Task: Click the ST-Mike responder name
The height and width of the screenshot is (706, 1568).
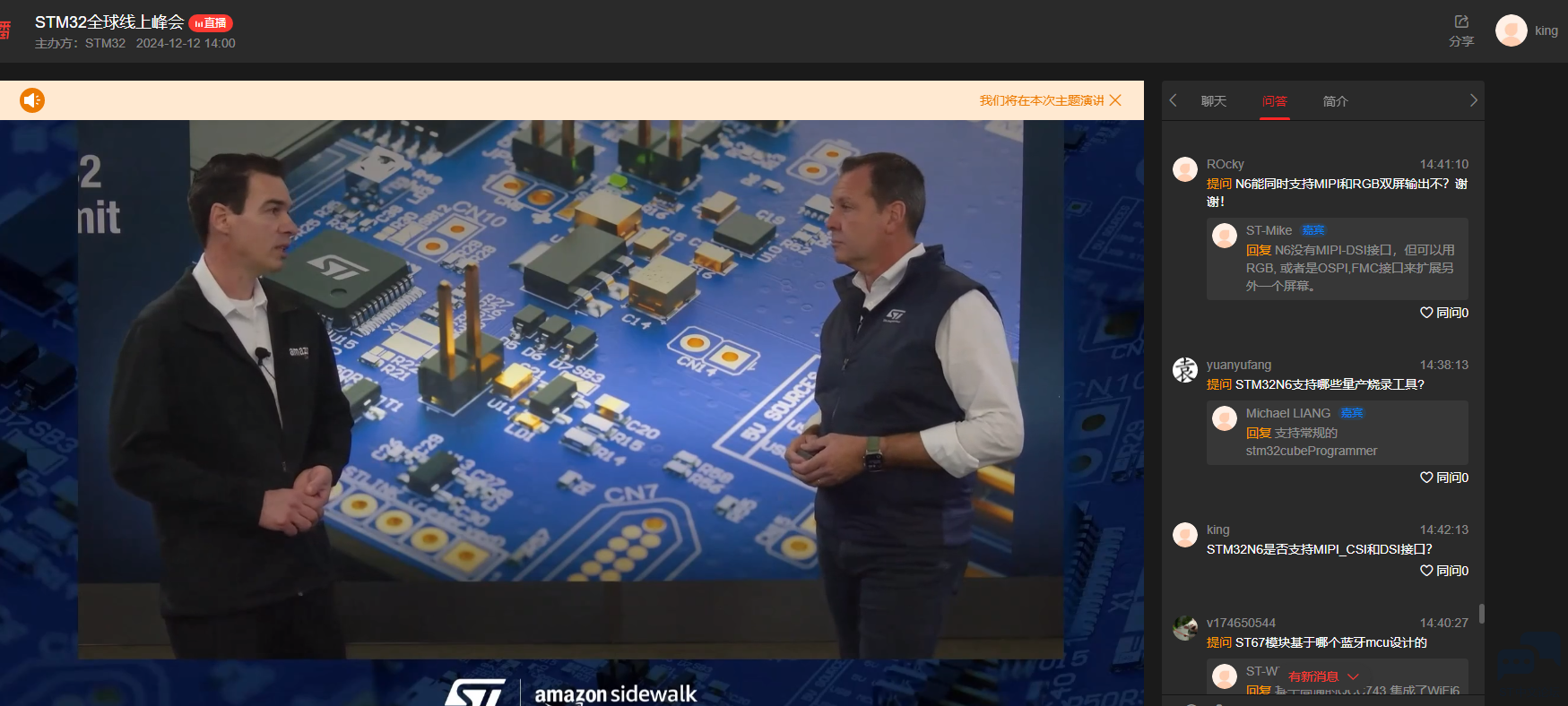Action: 1269,230
